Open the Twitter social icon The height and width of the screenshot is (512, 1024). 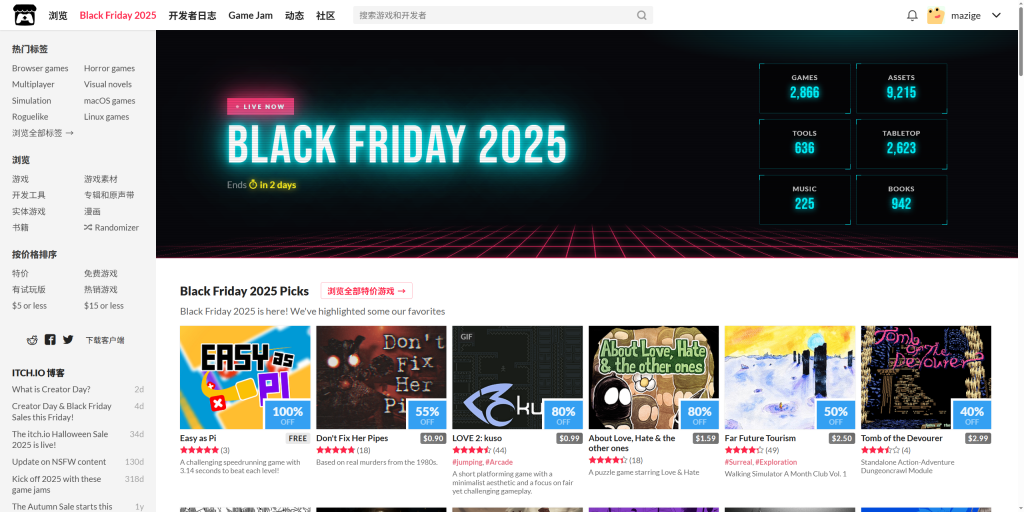[x=68, y=340]
